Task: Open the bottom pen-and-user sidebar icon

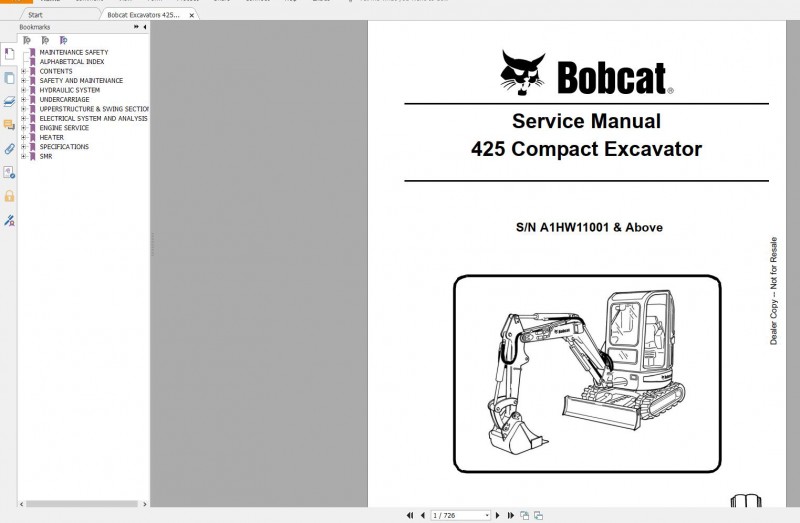Action: tap(9, 220)
